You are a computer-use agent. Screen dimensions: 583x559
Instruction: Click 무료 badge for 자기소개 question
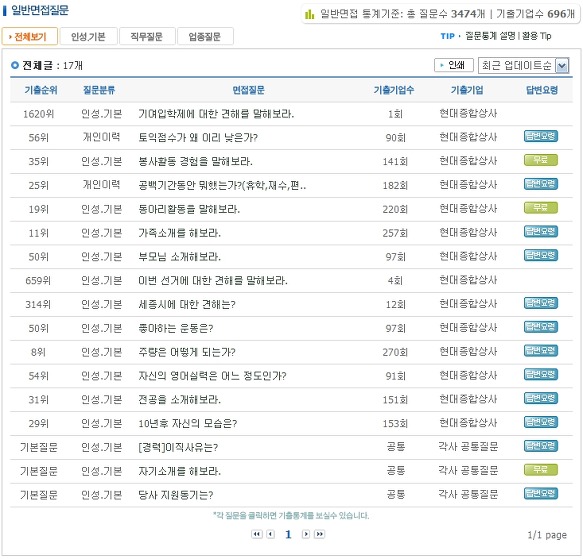pos(541,470)
